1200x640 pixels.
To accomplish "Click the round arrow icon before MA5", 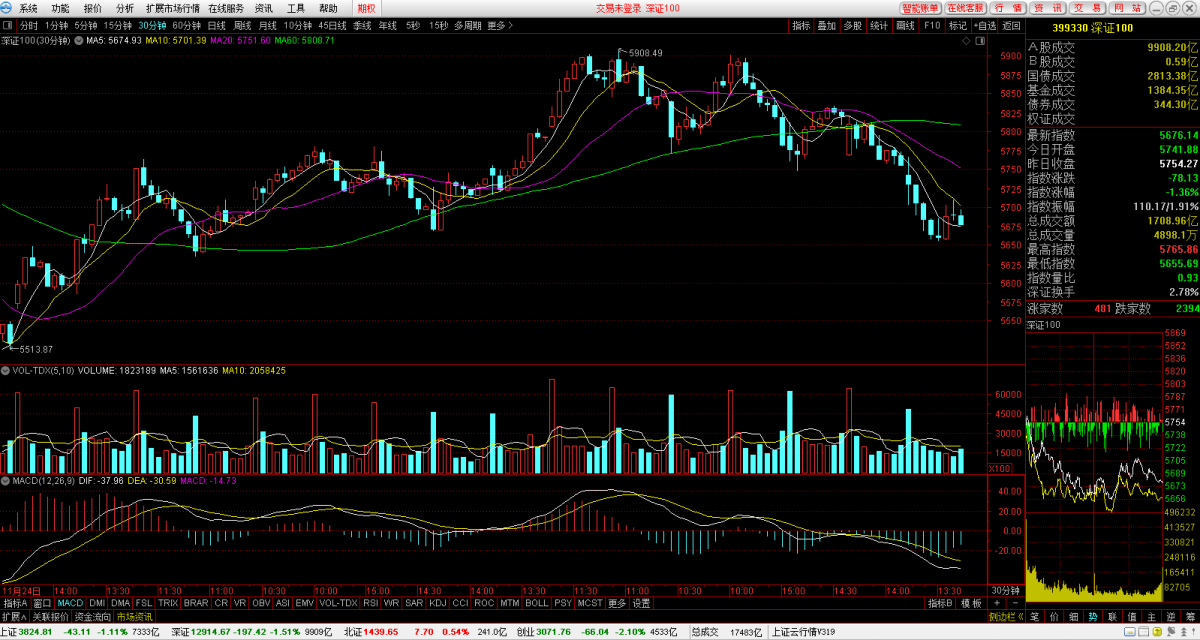I will point(80,41).
